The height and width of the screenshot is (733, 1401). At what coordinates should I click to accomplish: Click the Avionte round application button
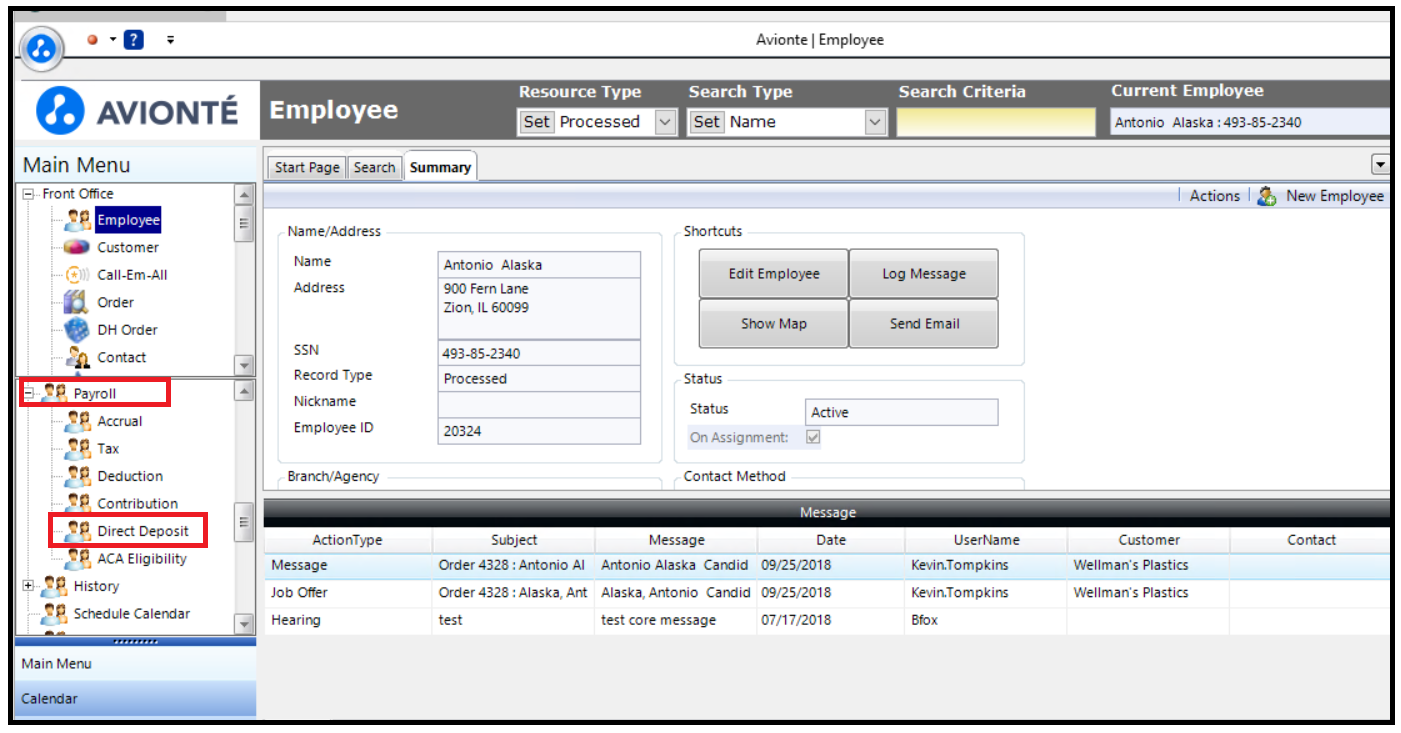click(42, 47)
